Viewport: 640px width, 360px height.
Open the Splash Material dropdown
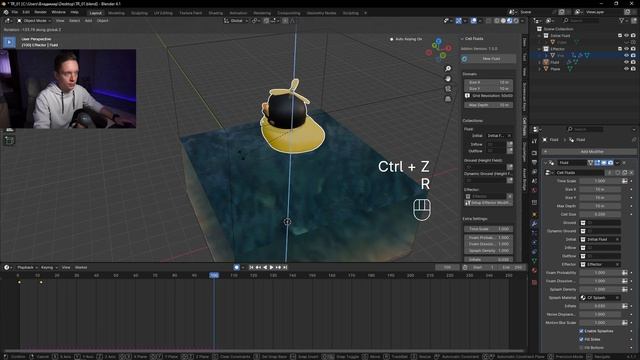[x=600, y=298]
